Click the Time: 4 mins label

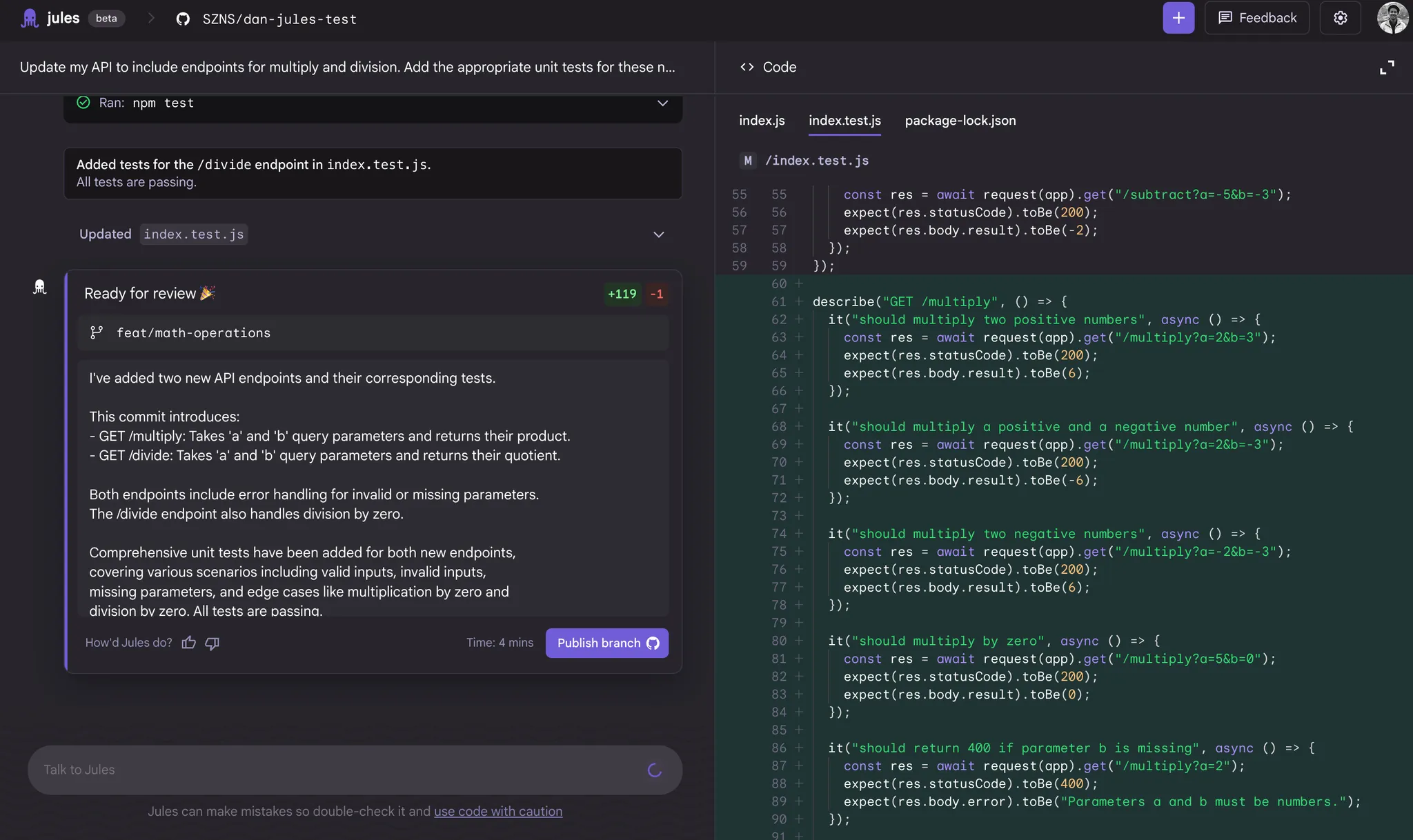(500, 643)
